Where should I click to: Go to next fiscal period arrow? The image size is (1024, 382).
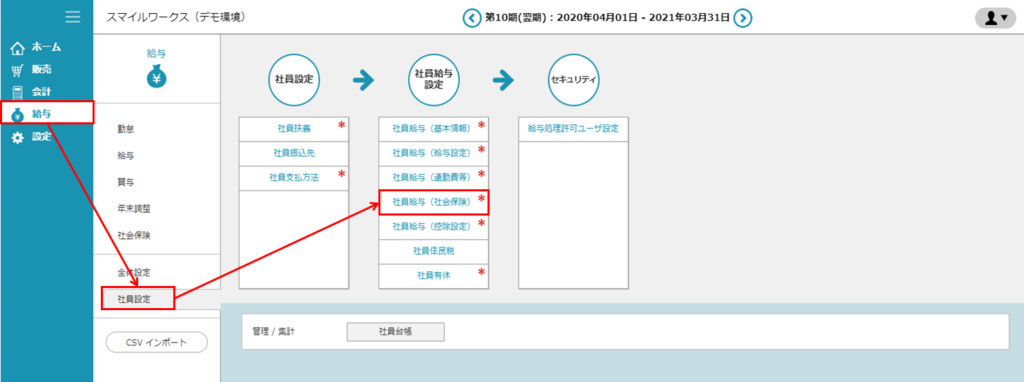(743, 18)
